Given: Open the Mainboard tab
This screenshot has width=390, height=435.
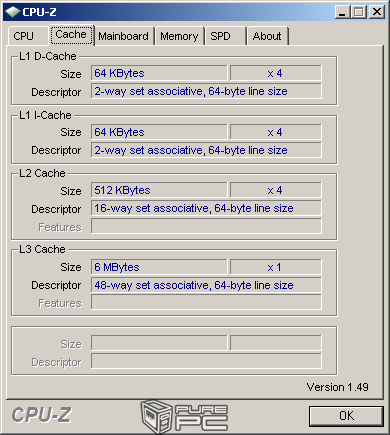Looking at the screenshot, I should 124,36.
